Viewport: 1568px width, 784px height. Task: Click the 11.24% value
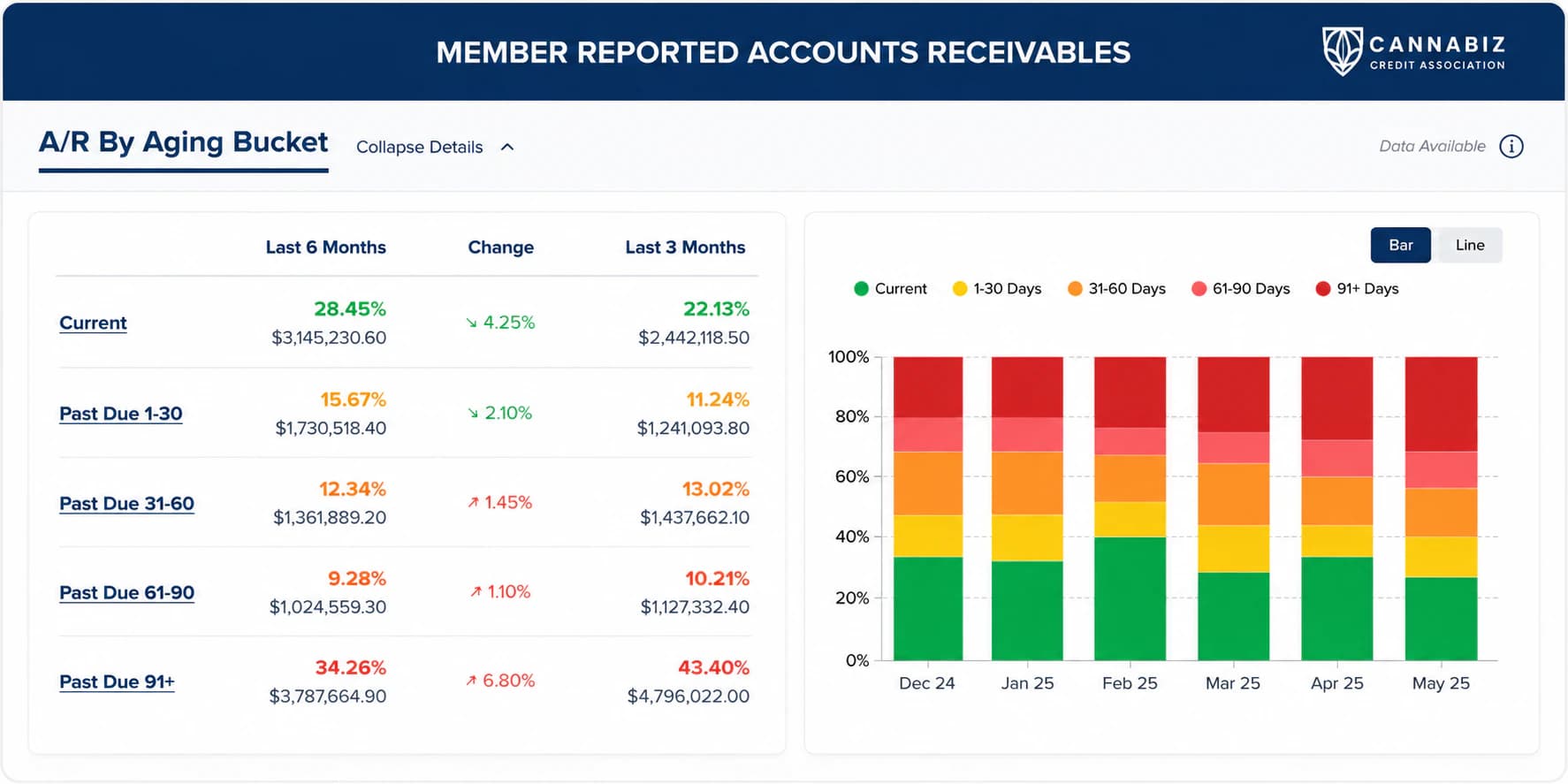(x=718, y=400)
